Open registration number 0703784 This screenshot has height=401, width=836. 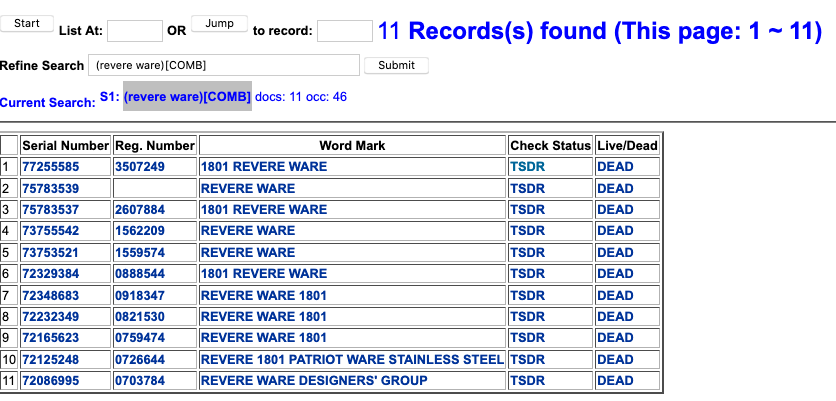(x=140, y=381)
